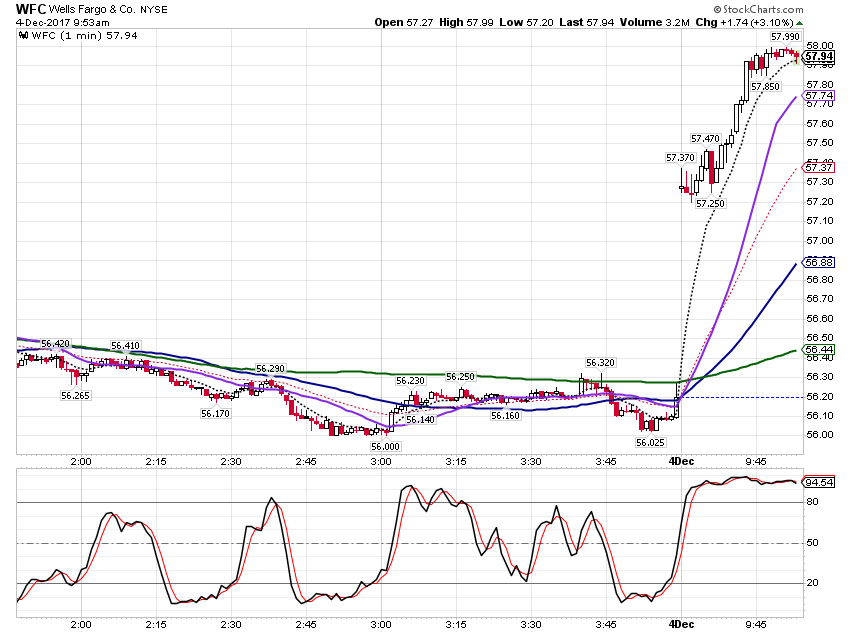Click the 57.370 price annotation
This screenshot has width=850, height=633.
(680, 158)
